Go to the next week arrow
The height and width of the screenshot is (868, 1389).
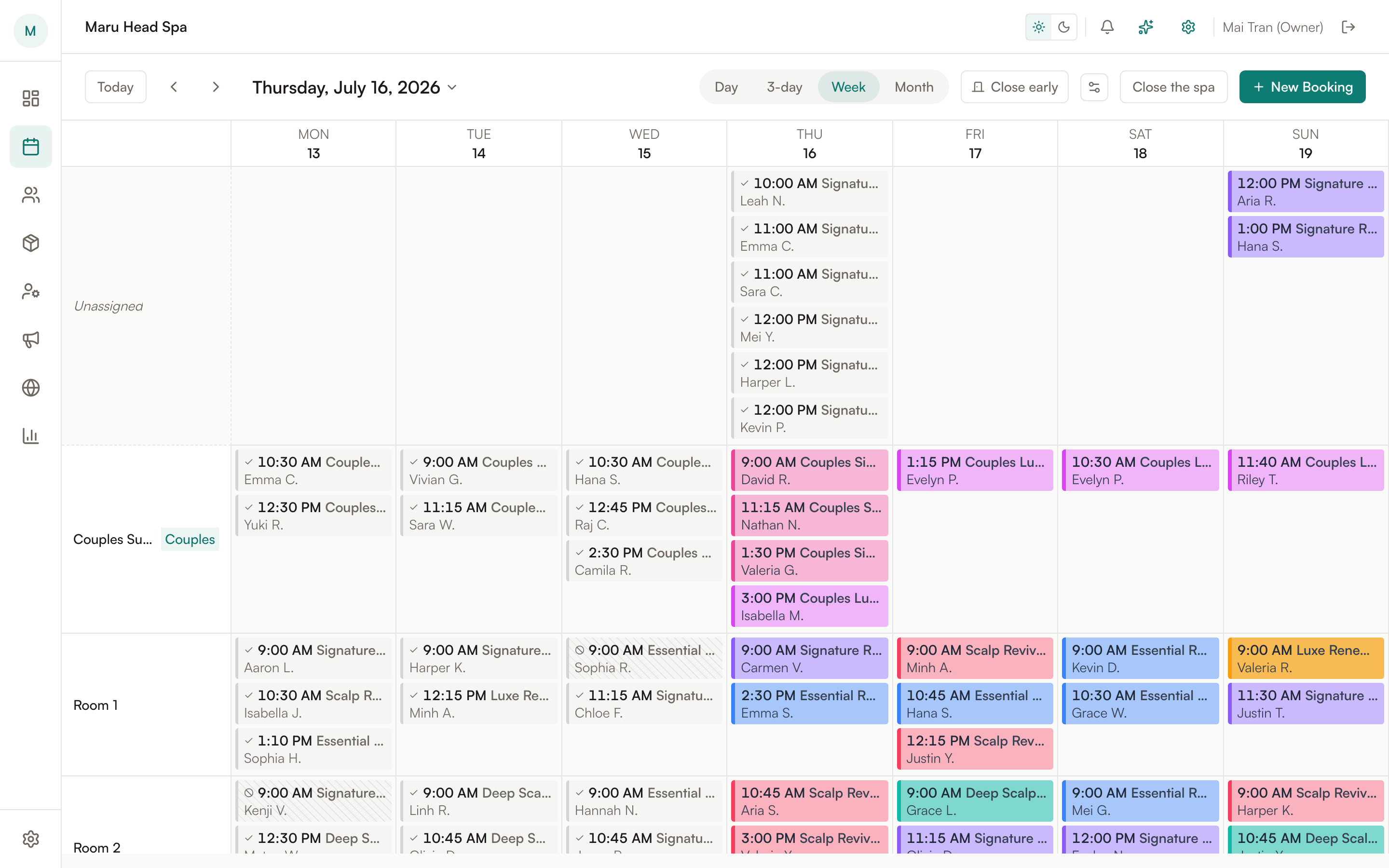[x=216, y=87]
